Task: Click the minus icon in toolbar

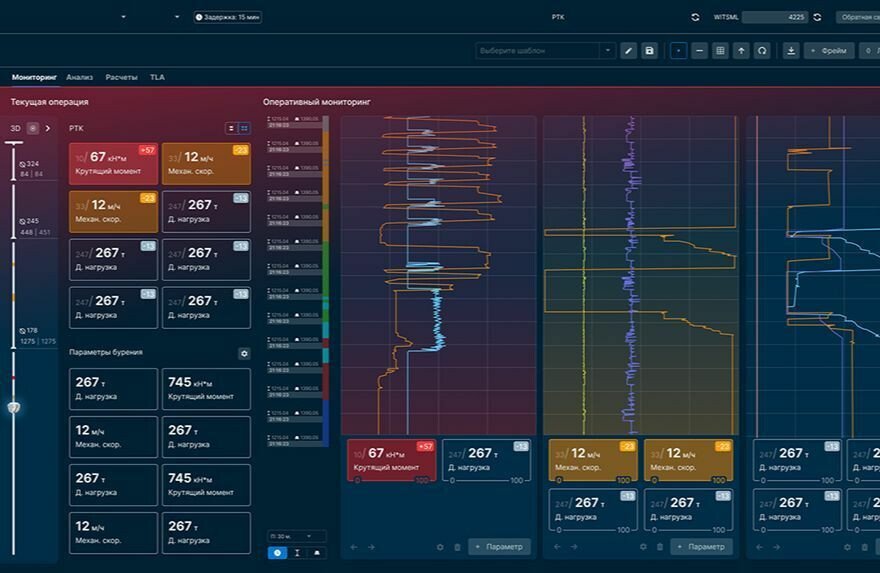Action: coord(699,51)
